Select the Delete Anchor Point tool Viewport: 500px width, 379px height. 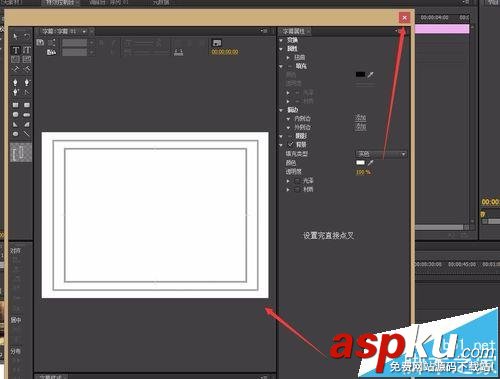27,82
